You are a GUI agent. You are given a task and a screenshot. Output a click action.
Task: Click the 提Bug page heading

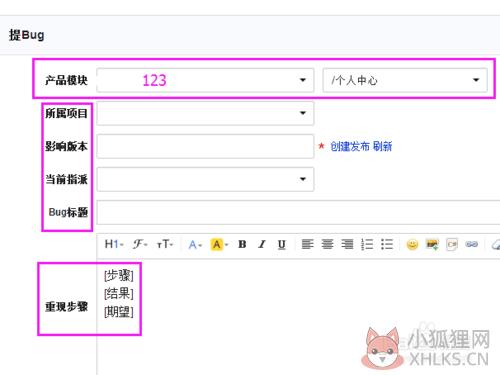pyautogui.click(x=26, y=35)
